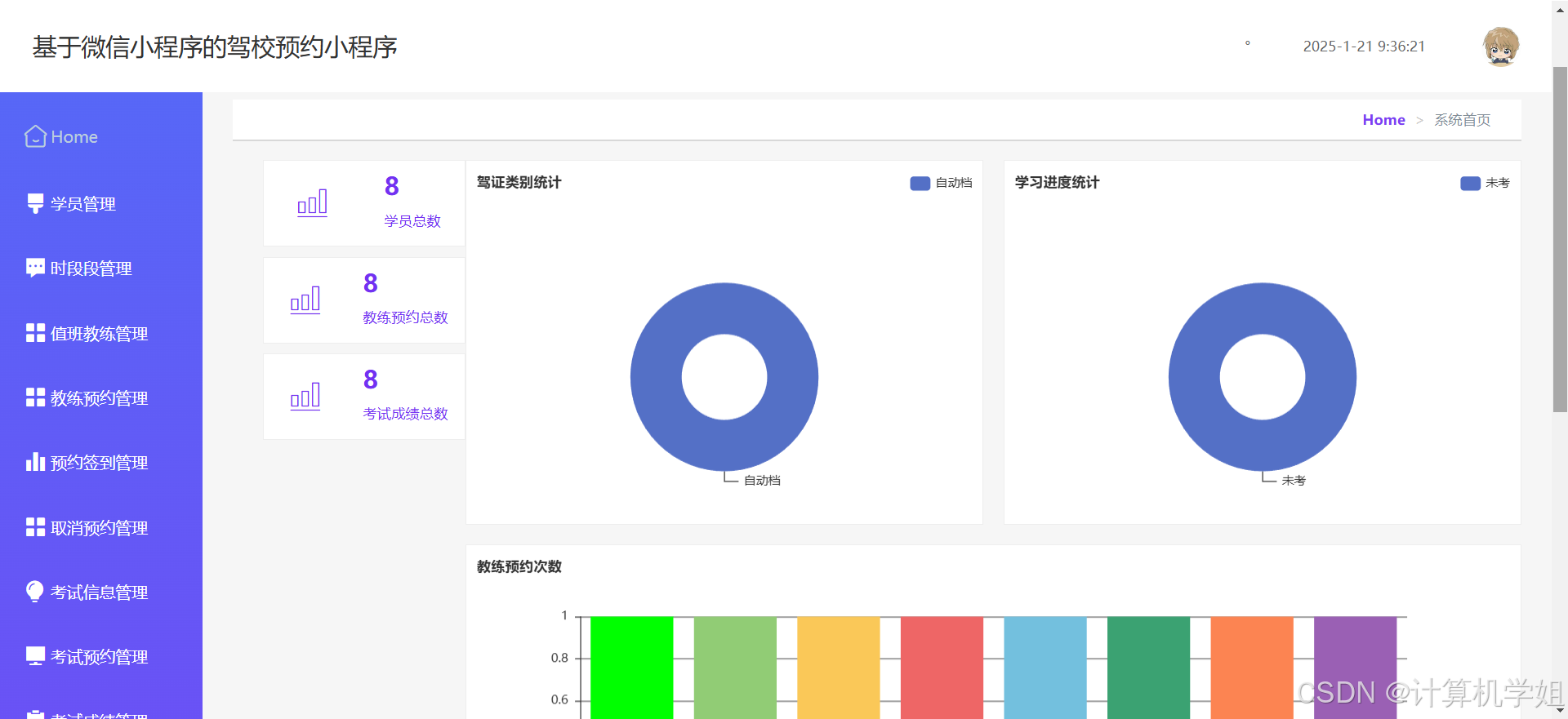1568x719 pixels.
Task: Open 考试信息管理 menu
Action: (101, 592)
